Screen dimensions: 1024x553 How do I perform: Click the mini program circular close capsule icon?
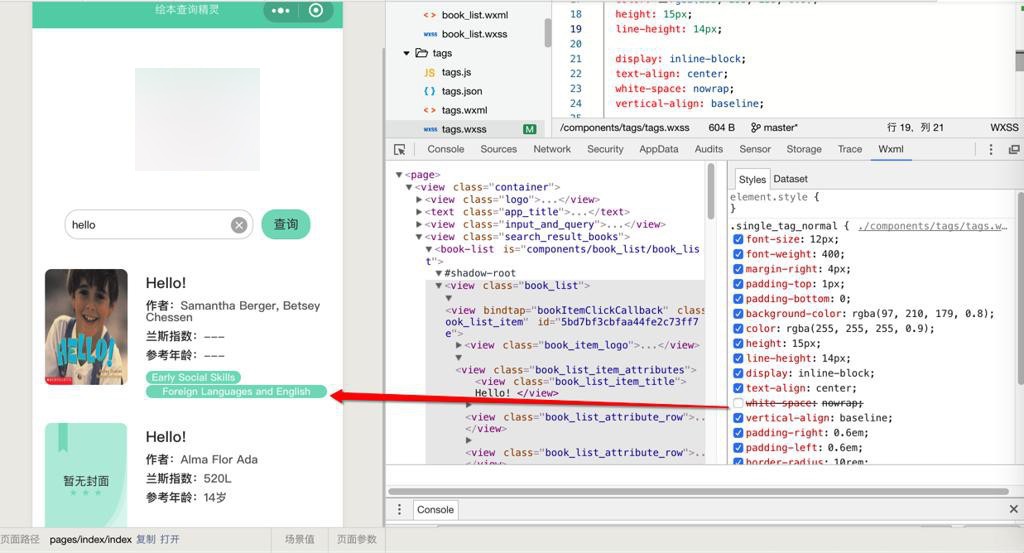(x=316, y=10)
